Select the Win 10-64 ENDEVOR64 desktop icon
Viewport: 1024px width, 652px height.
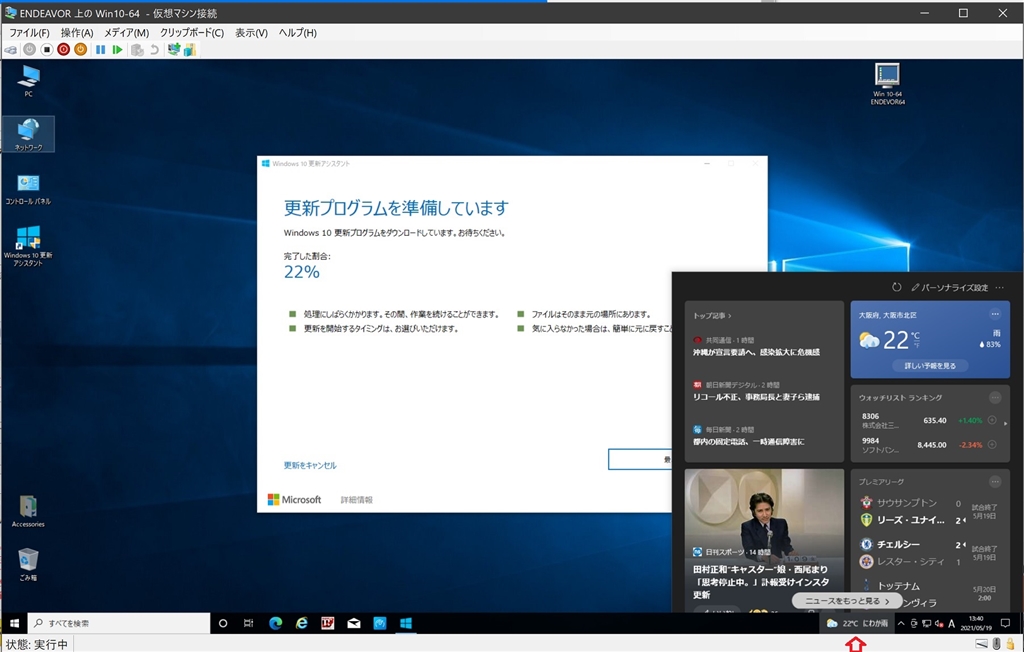click(888, 84)
